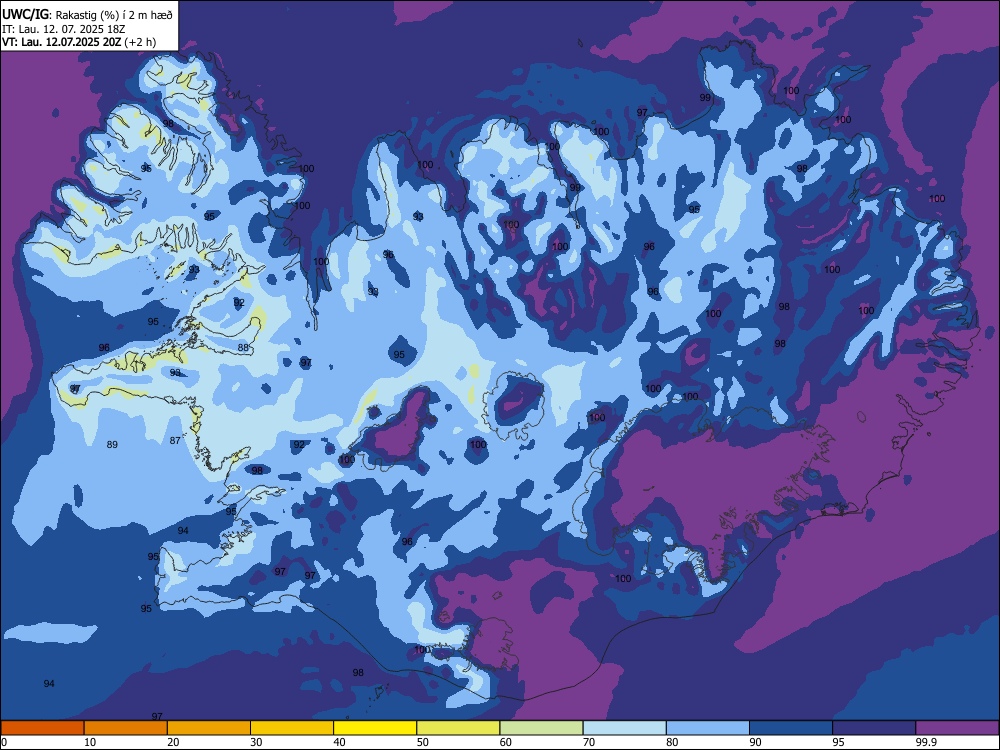The width and height of the screenshot is (1000, 750).
Task: Click the 'VT: Lau. 12.07.2025 20Z (+2 h)' line
Action: click(79, 43)
